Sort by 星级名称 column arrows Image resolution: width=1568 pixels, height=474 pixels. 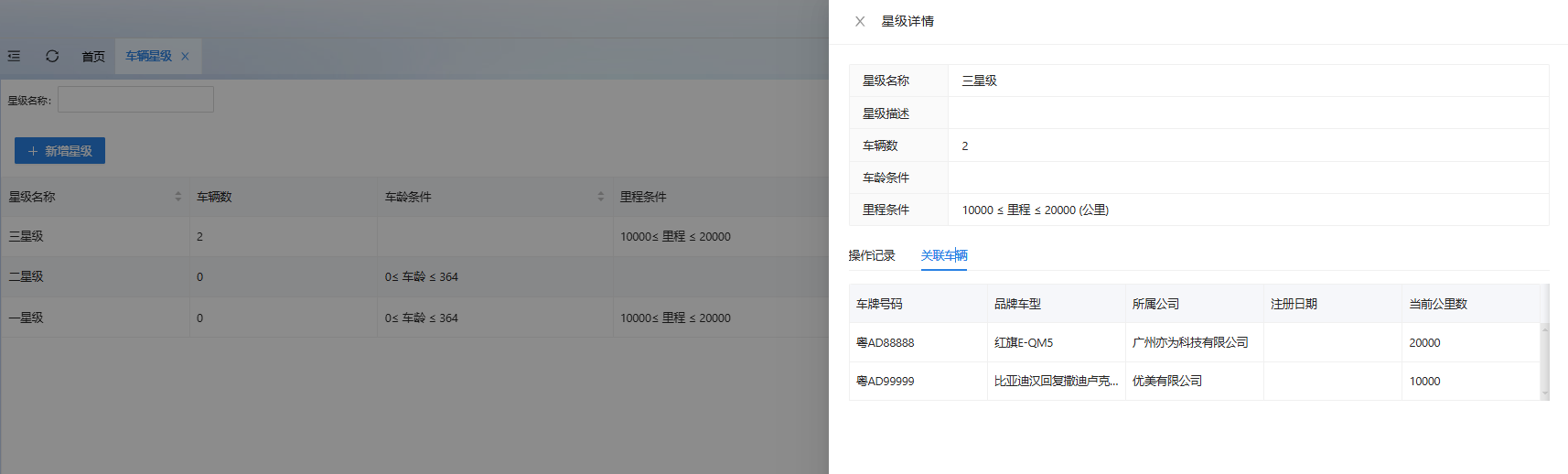coord(178,197)
